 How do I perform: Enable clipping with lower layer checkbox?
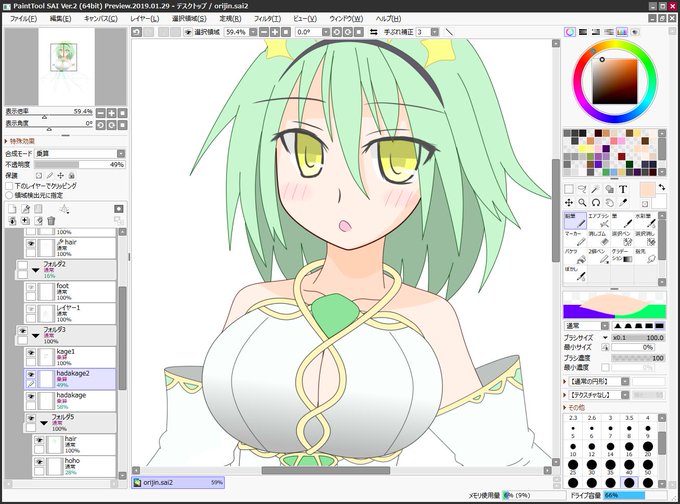click(x=9, y=186)
